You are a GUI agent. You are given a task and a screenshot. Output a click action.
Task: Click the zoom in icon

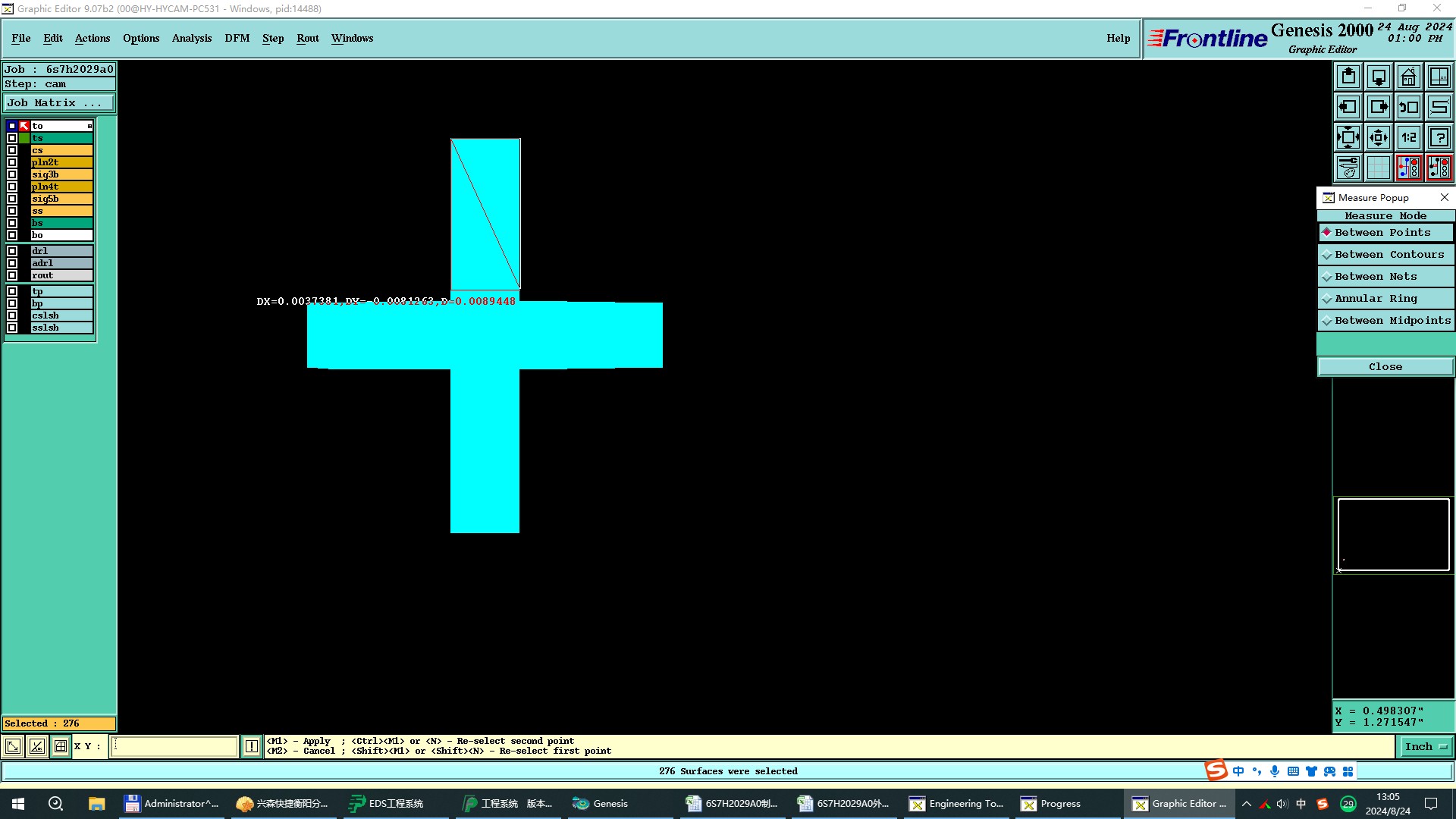coord(1348,137)
